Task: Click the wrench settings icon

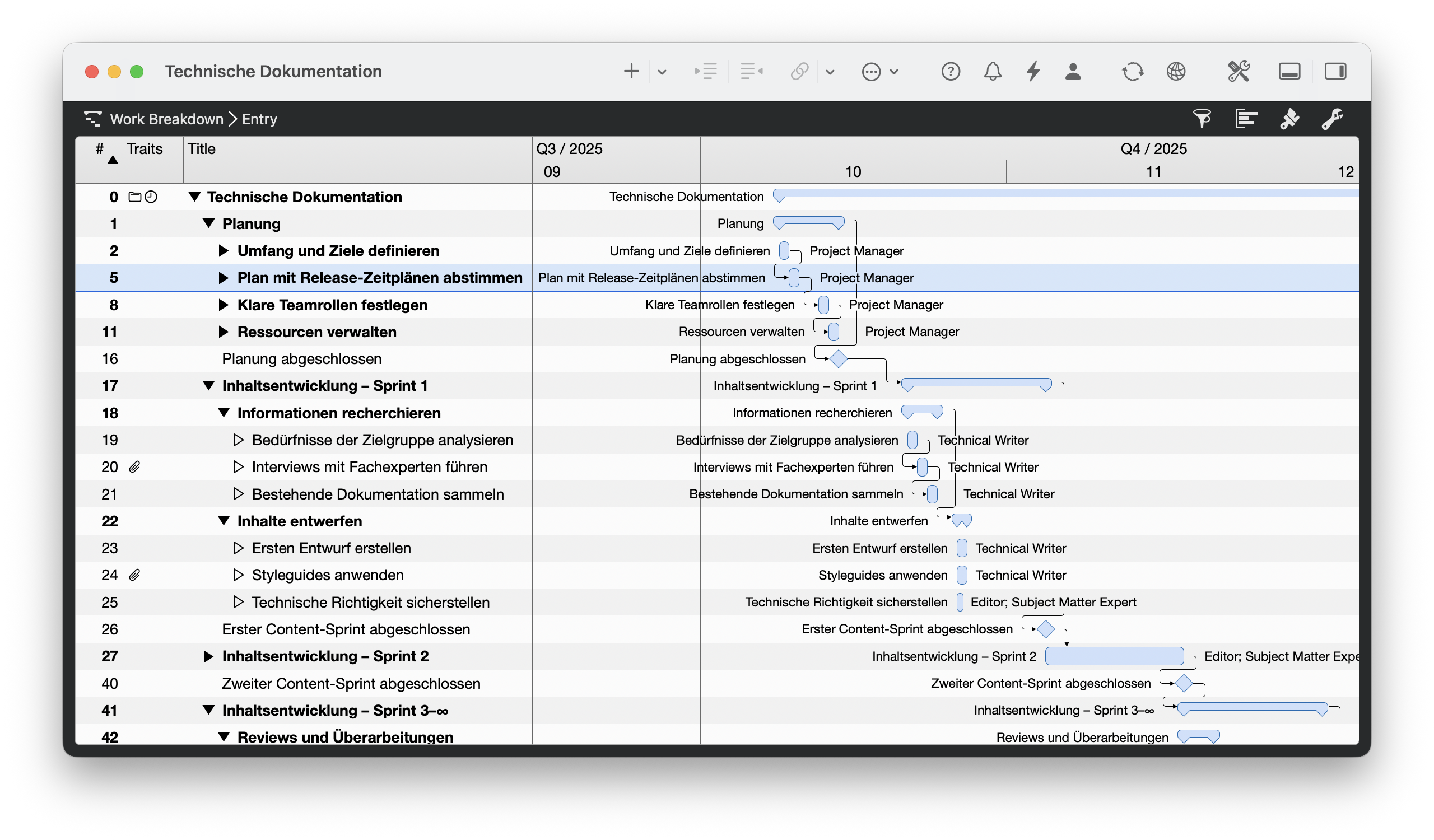Action: 1331,118
